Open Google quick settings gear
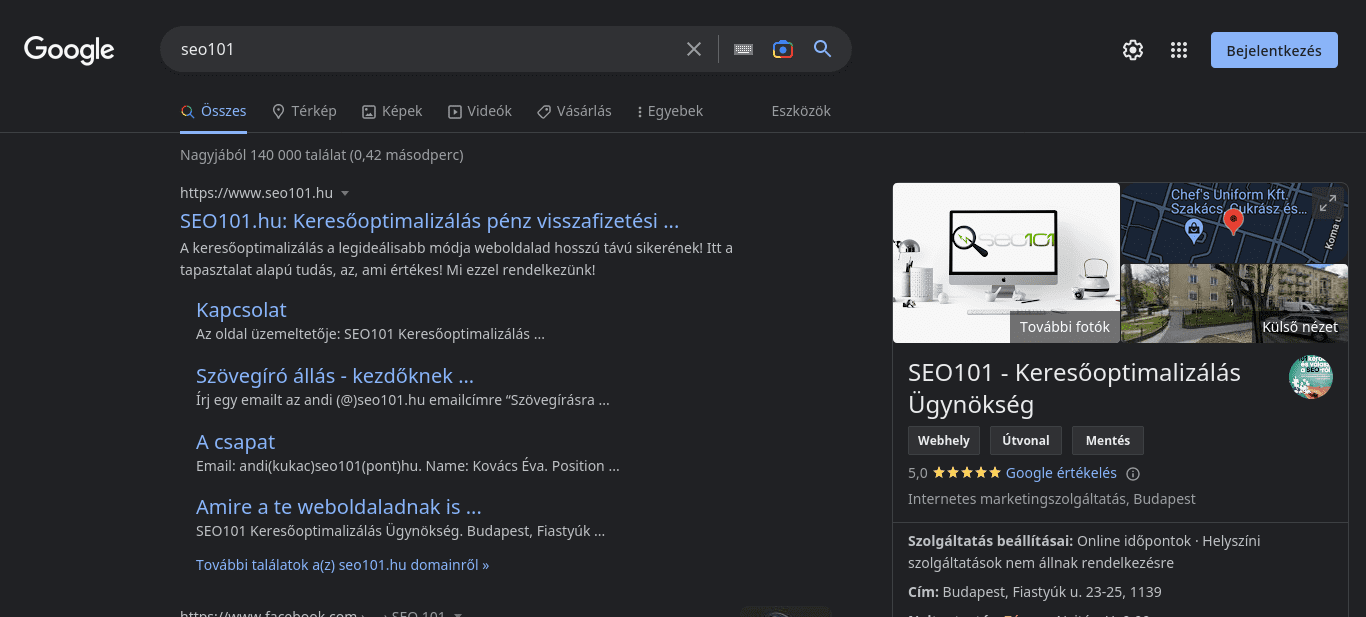This screenshot has width=1366, height=617. pos(1132,49)
